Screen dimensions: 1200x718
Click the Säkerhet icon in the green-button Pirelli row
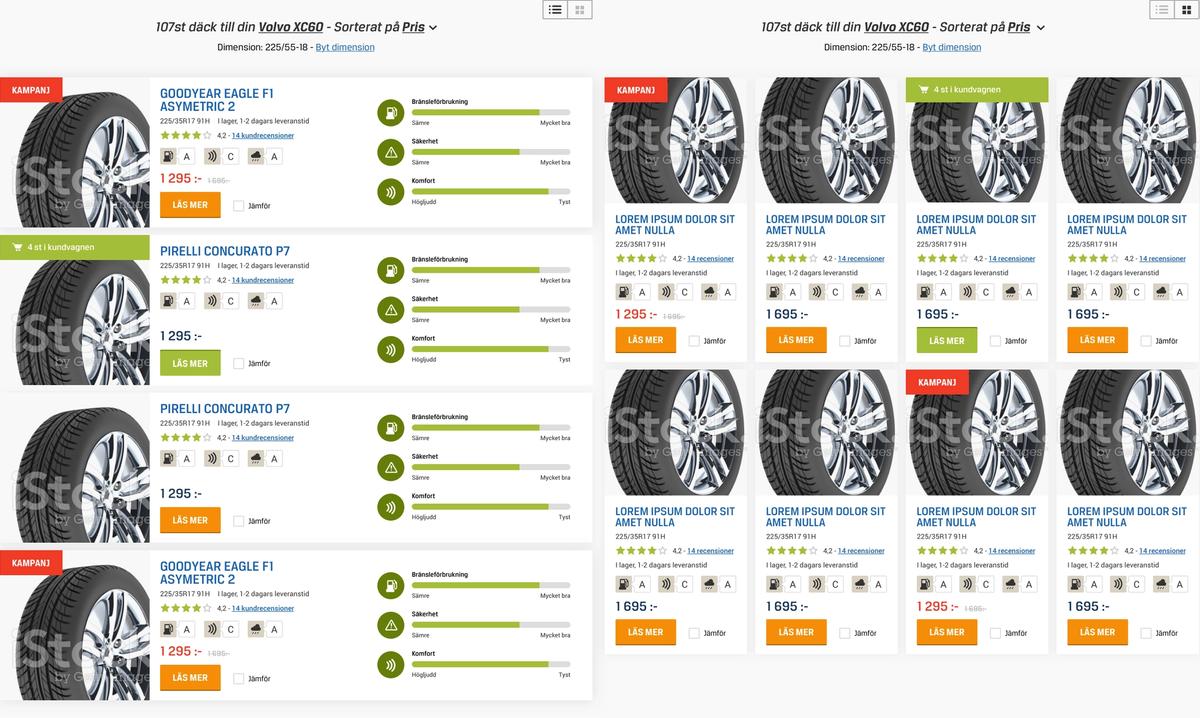tap(390, 310)
